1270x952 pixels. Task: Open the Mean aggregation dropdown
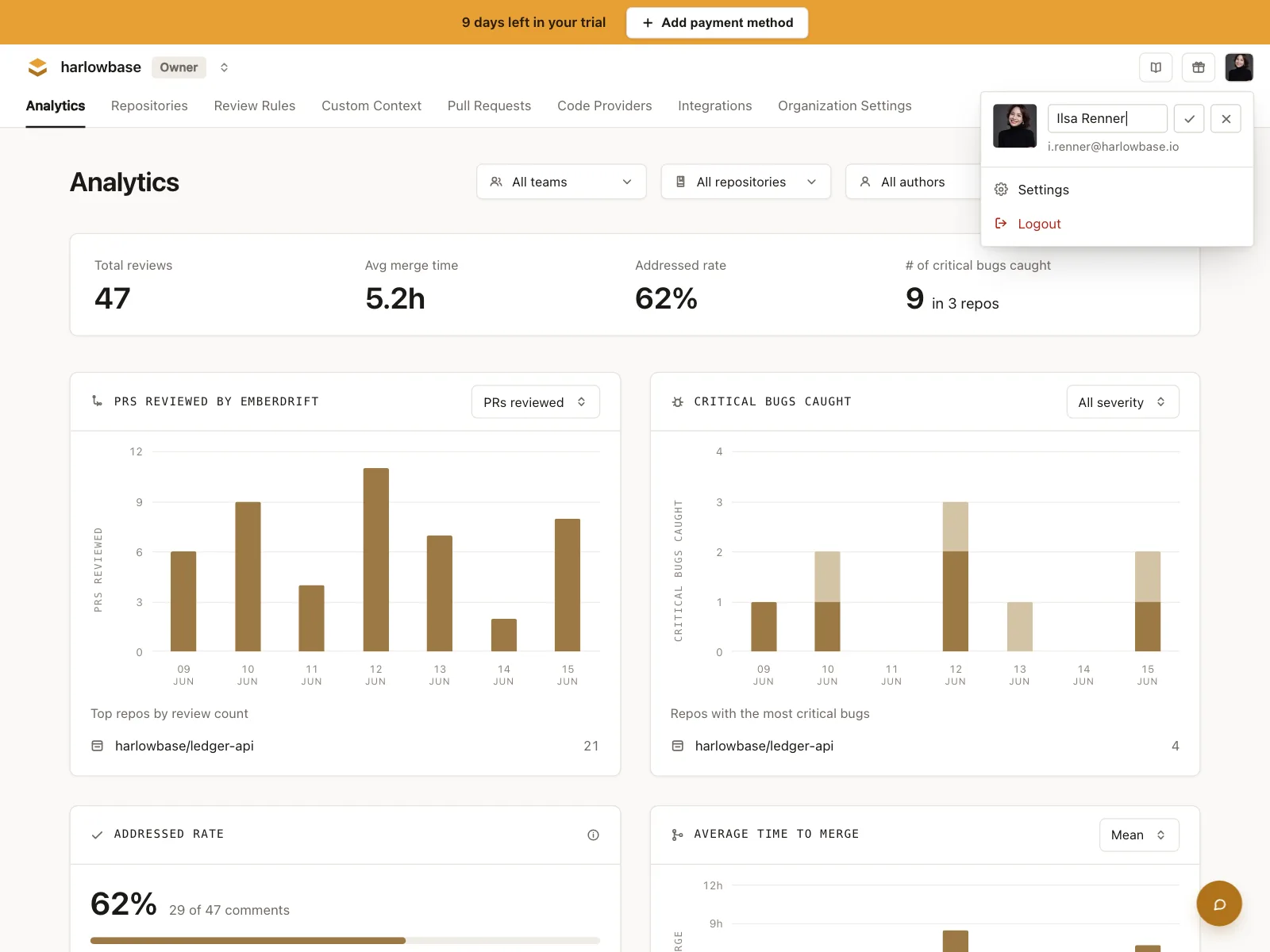[1139, 835]
